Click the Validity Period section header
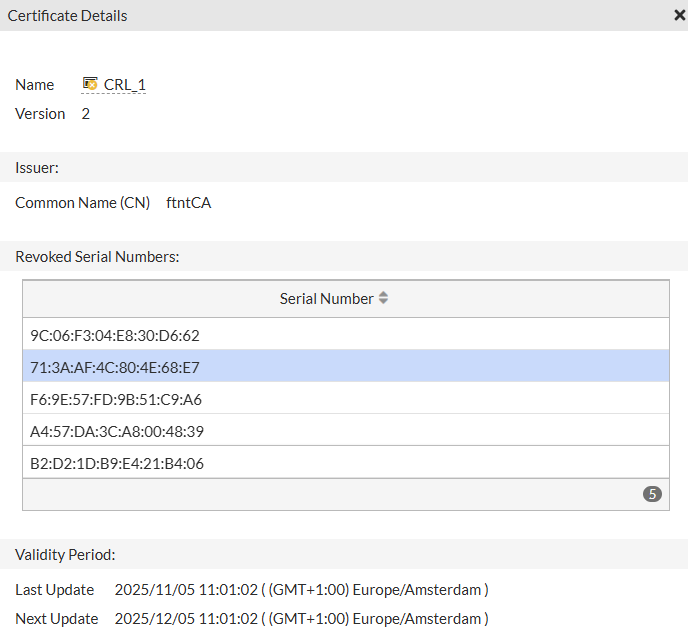The height and width of the screenshot is (633, 688). (65, 553)
